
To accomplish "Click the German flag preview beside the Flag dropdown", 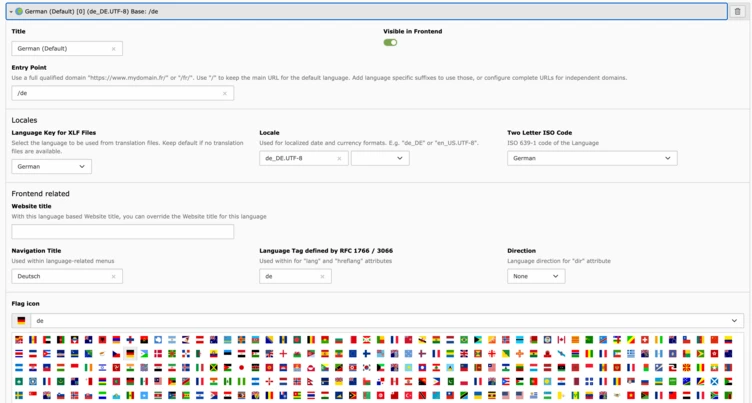I will pos(21,320).
